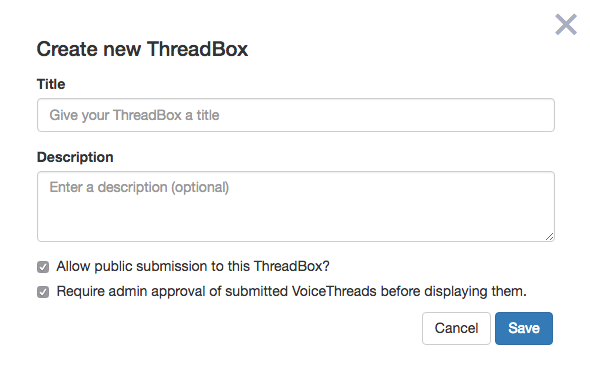The height and width of the screenshot is (370, 590).
Task: Disable admin approval of submitted VoiceThreads
Action: (x=43, y=292)
